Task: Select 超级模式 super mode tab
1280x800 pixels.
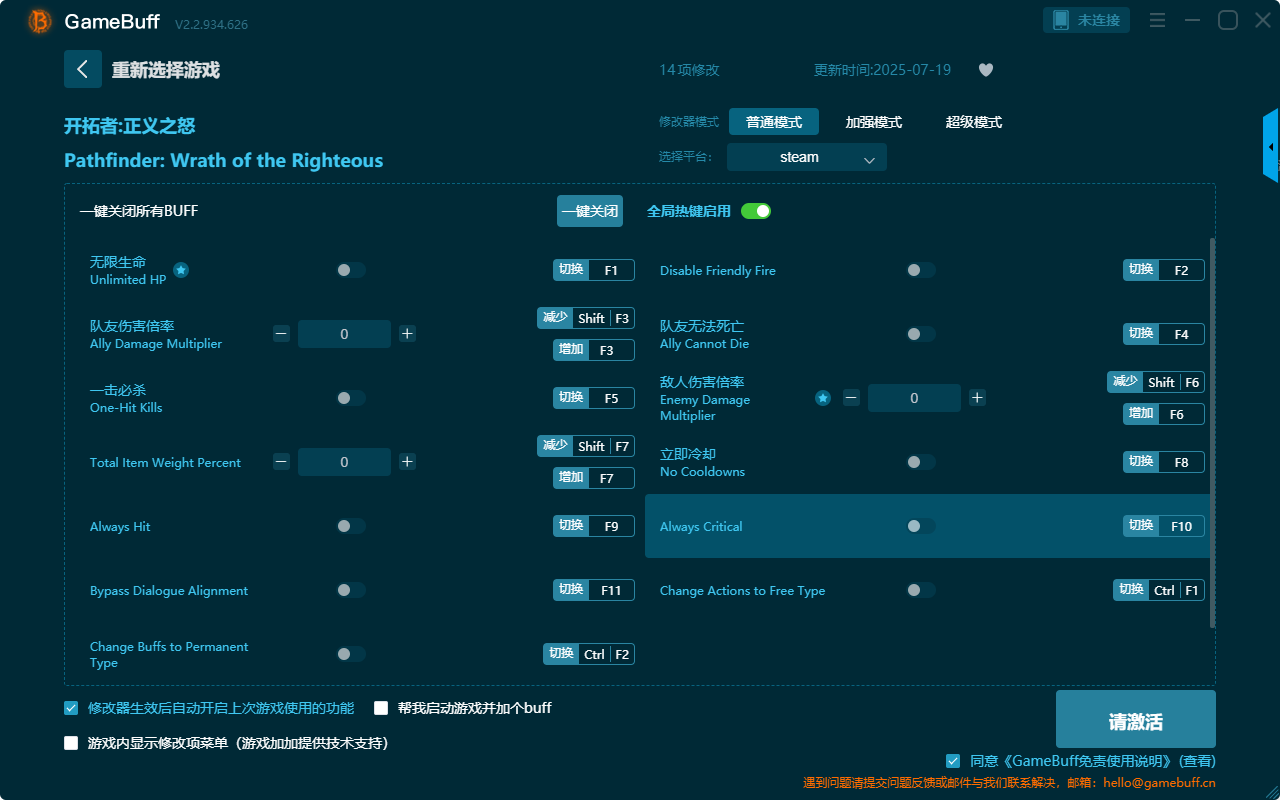Action: pyautogui.click(x=973, y=122)
